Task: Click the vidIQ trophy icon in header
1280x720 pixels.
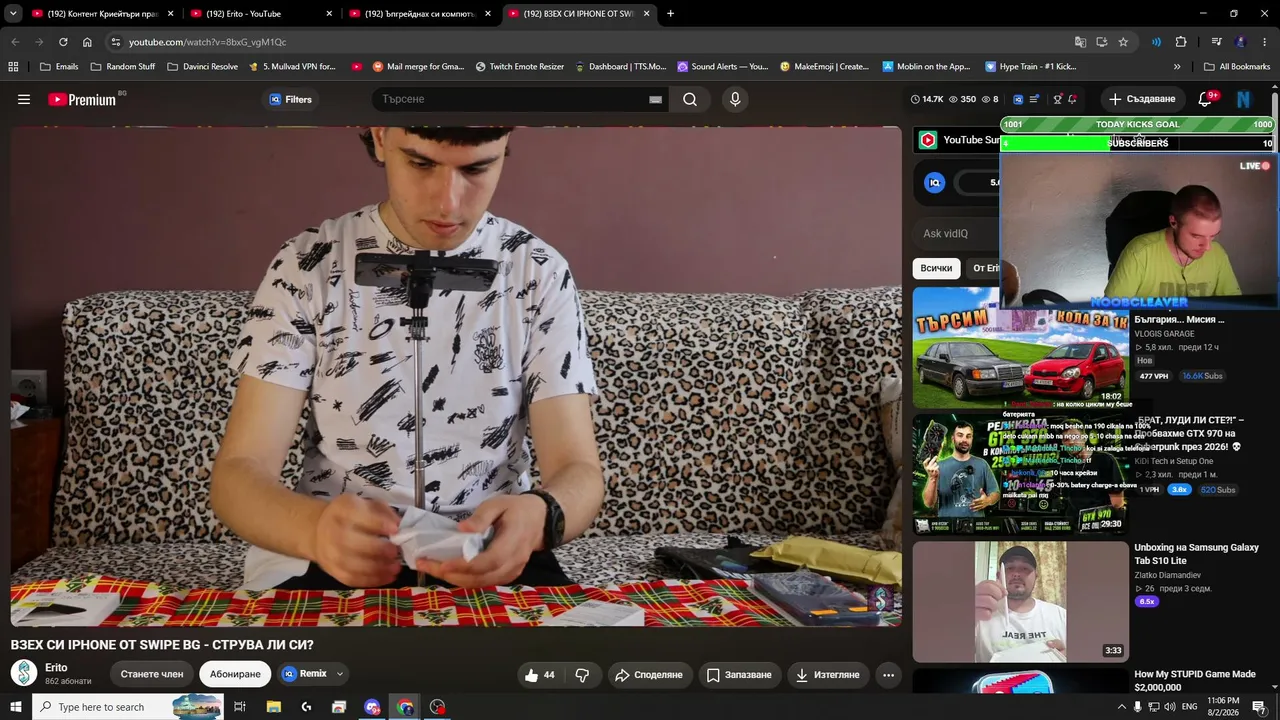Action: click(1057, 99)
